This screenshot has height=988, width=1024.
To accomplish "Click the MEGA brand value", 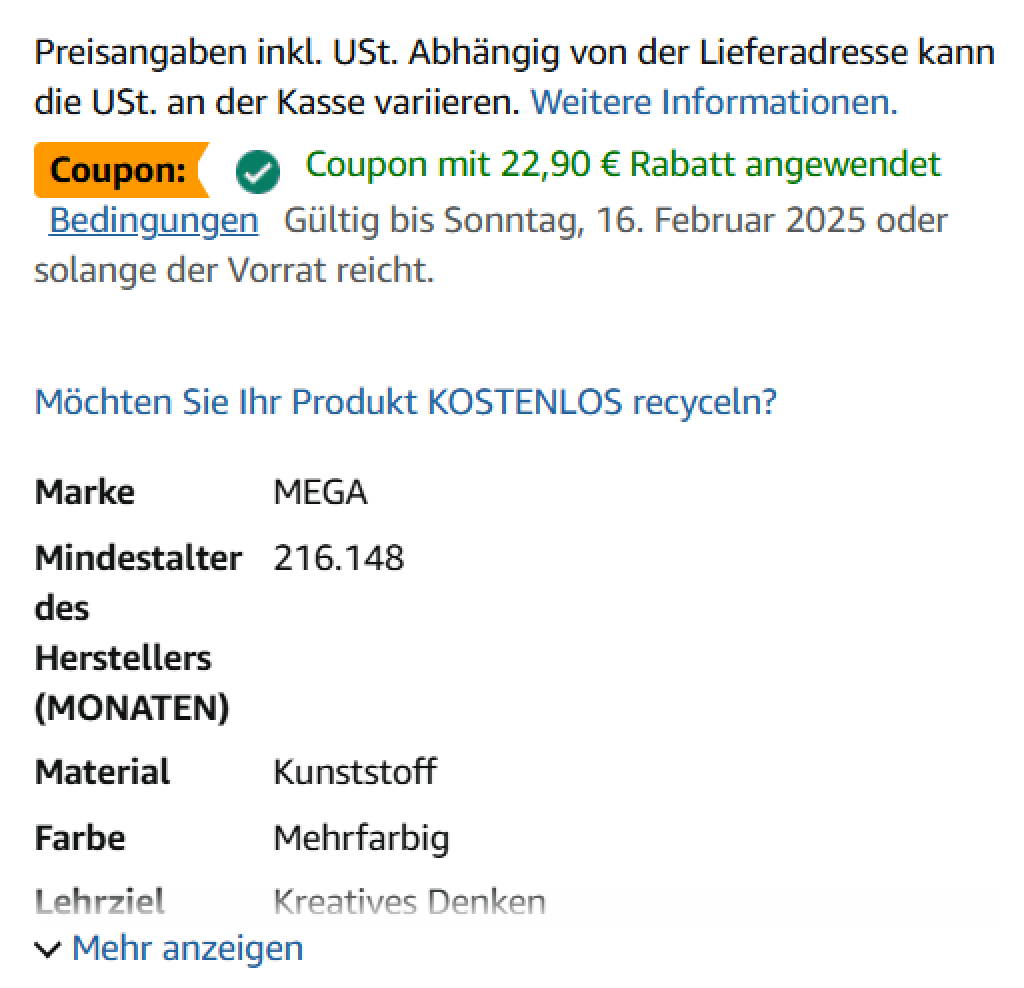I will pos(320,492).
